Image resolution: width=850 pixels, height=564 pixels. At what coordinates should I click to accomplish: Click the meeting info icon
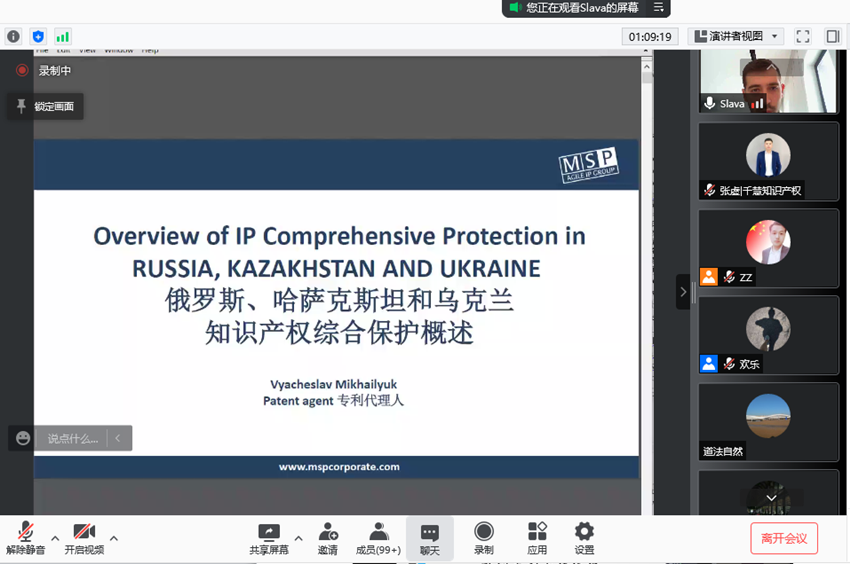[13, 36]
